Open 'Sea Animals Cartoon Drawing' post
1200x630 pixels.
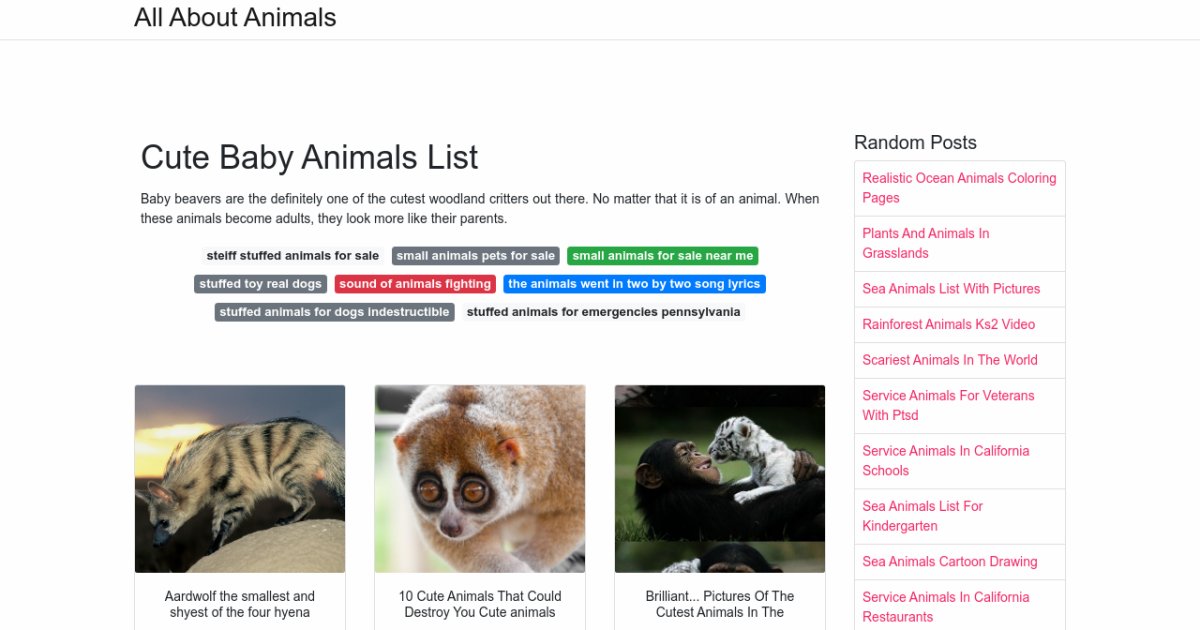949,562
